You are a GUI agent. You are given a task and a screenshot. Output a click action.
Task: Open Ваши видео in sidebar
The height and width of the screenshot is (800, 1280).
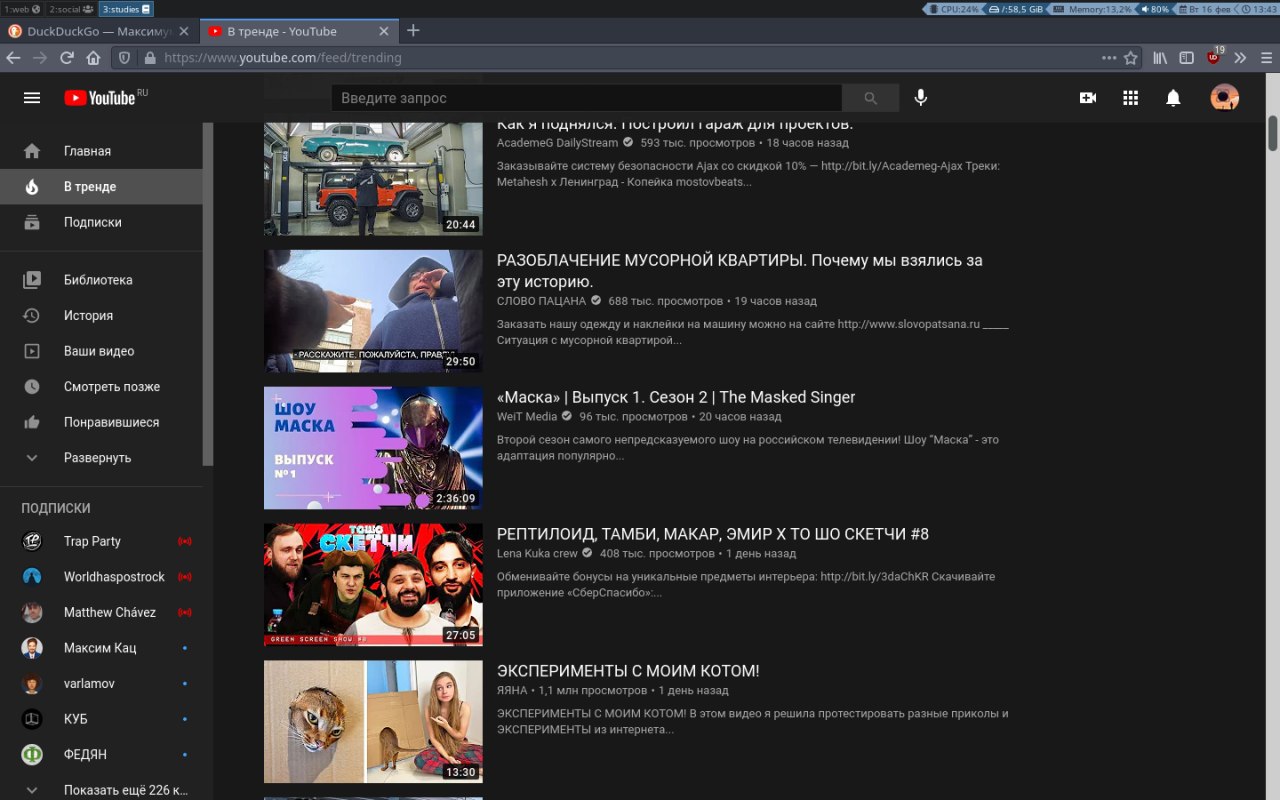point(101,351)
